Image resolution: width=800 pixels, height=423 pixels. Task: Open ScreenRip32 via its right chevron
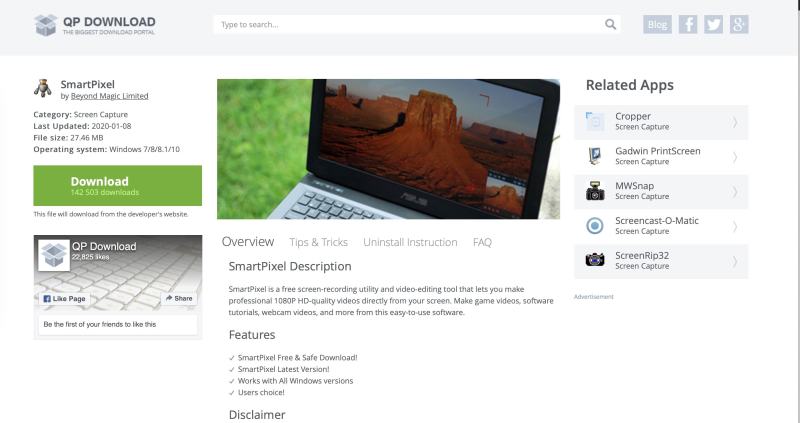pyautogui.click(x=735, y=261)
